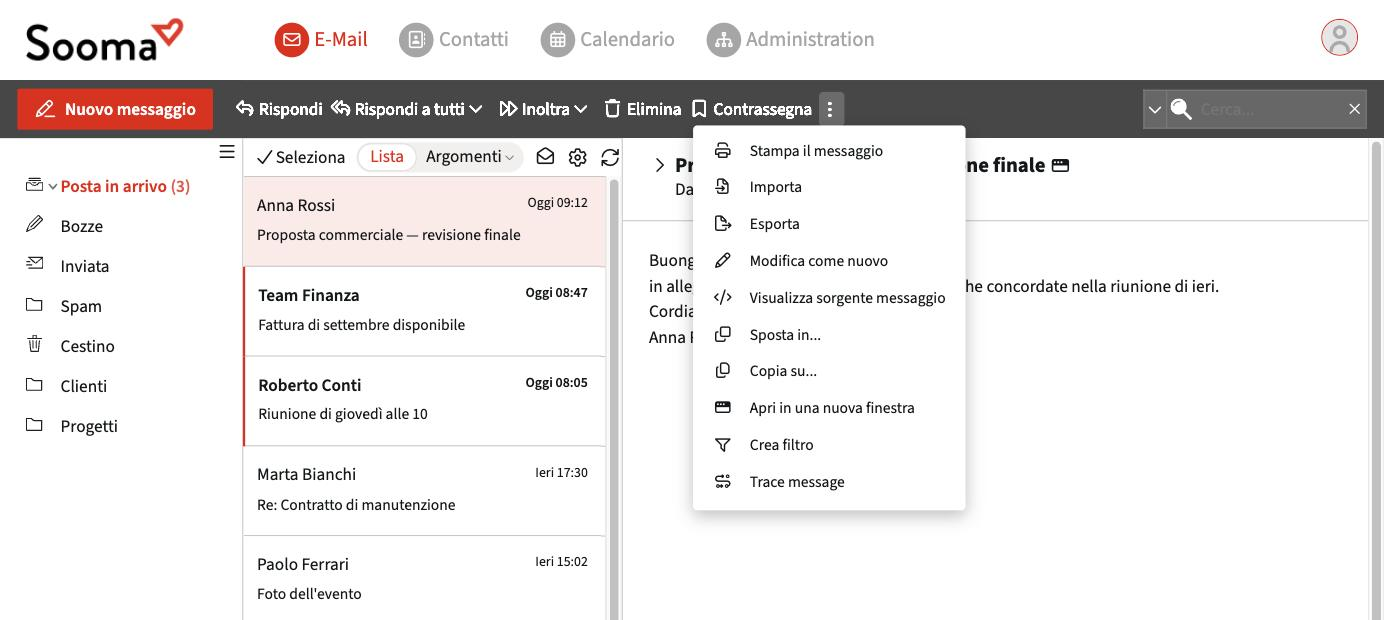Click the mark-as-read envelope icon

(x=545, y=157)
